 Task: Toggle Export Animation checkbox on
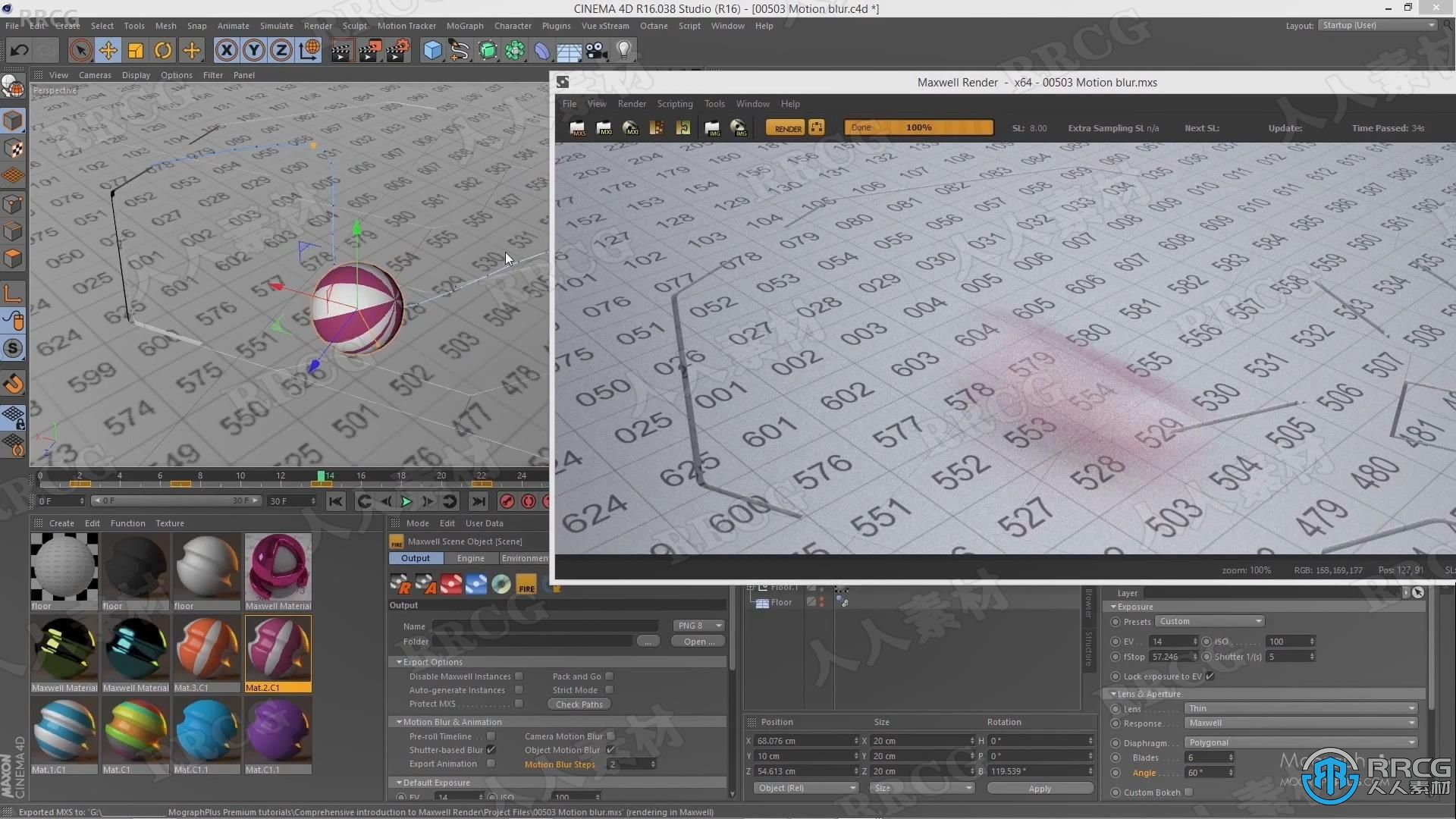[491, 764]
